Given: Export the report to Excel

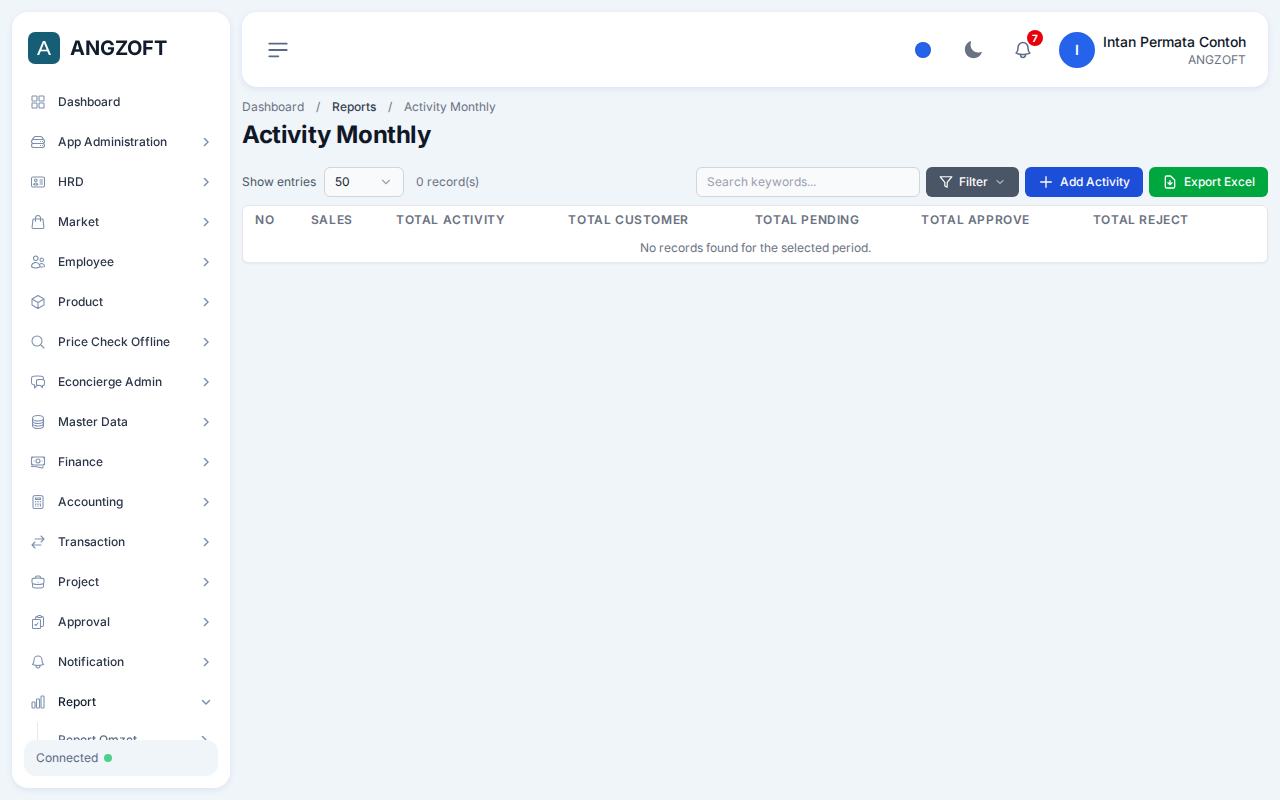Looking at the screenshot, I should point(1208,182).
